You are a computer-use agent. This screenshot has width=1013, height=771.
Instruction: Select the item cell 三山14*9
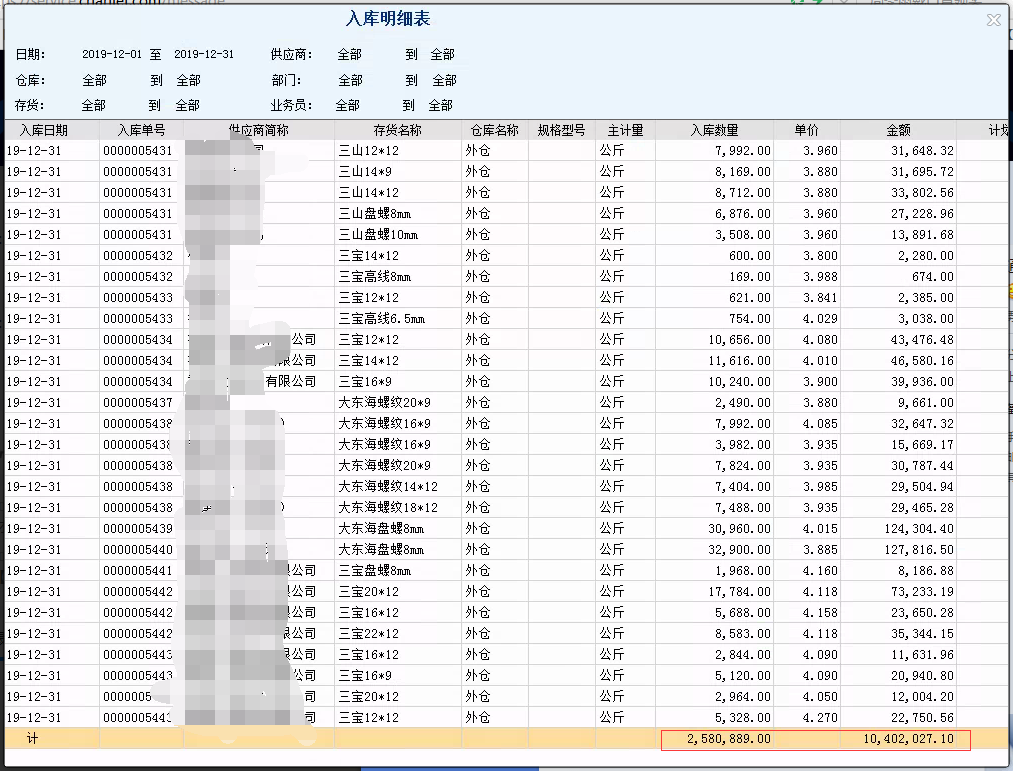(365, 172)
